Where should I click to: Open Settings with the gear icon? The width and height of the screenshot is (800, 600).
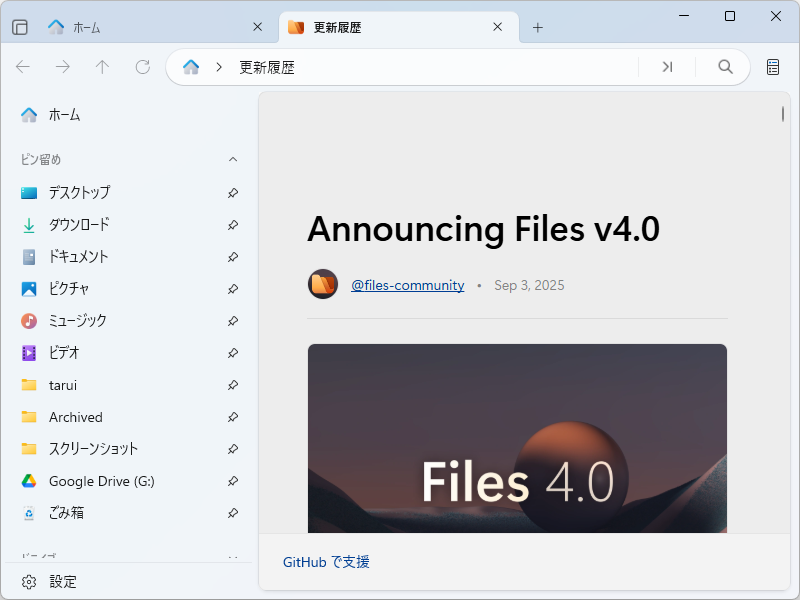point(30,581)
